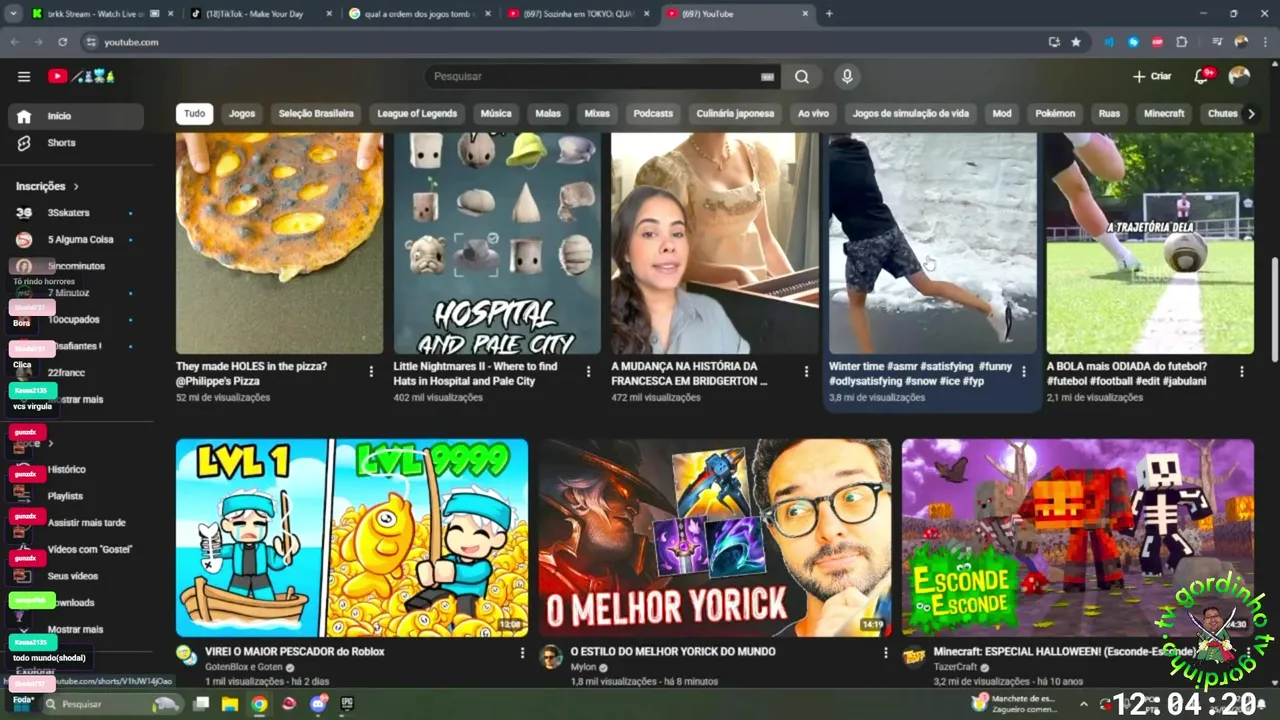Select the Pokémon filter chip
Image resolution: width=1280 pixels, height=720 pixels.
pos(1055,113)
